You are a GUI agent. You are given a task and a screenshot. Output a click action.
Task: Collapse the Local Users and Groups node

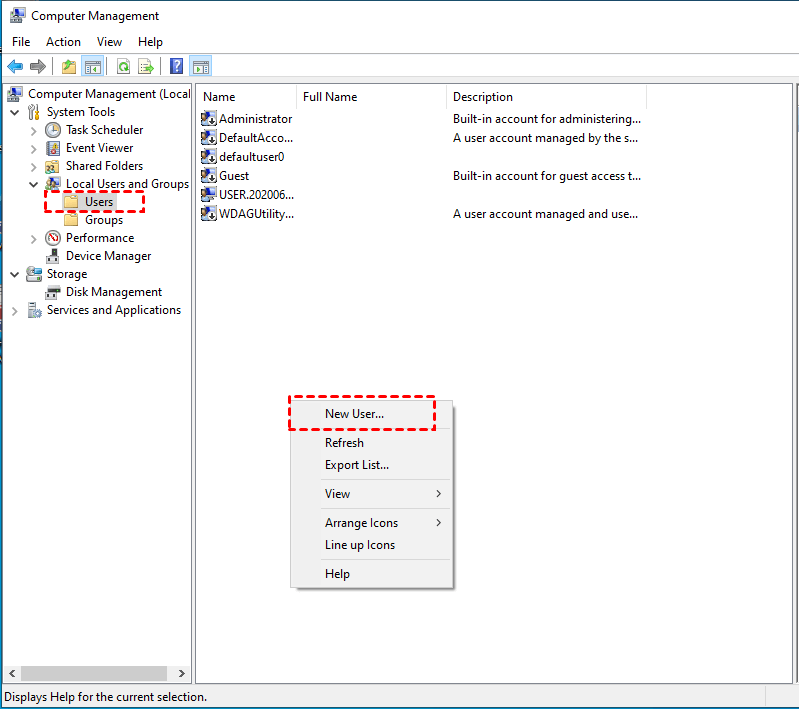click(x=34, y=184)
